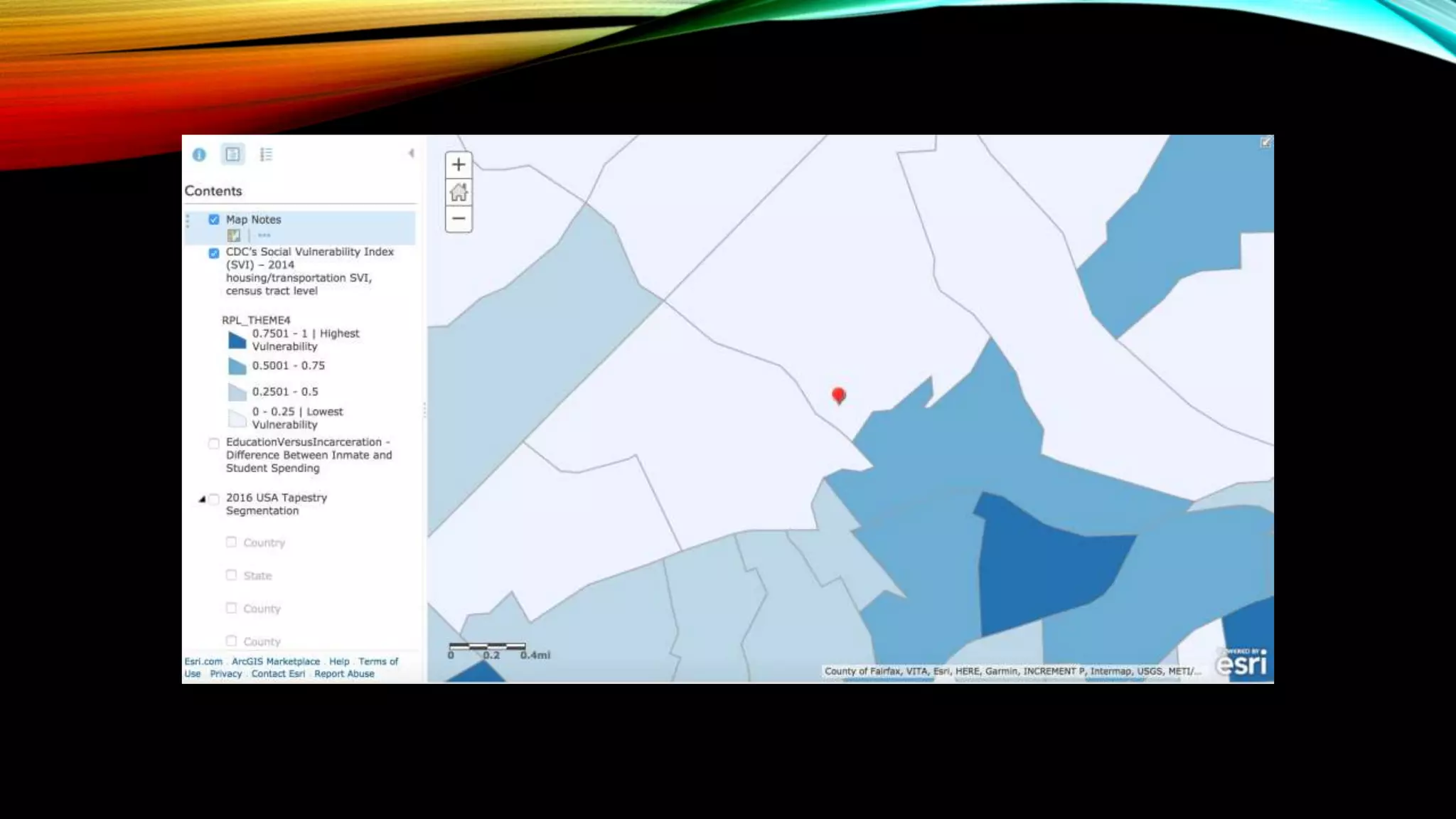1456x819 pixels.
Task: Collapse the side panel with arrow
Action: (x=411, y=154)
